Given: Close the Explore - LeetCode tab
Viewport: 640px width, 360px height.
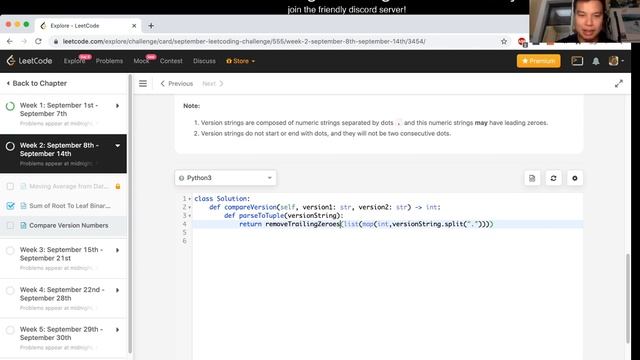Looking at the screenshot, I should click(x=134, y=25).
